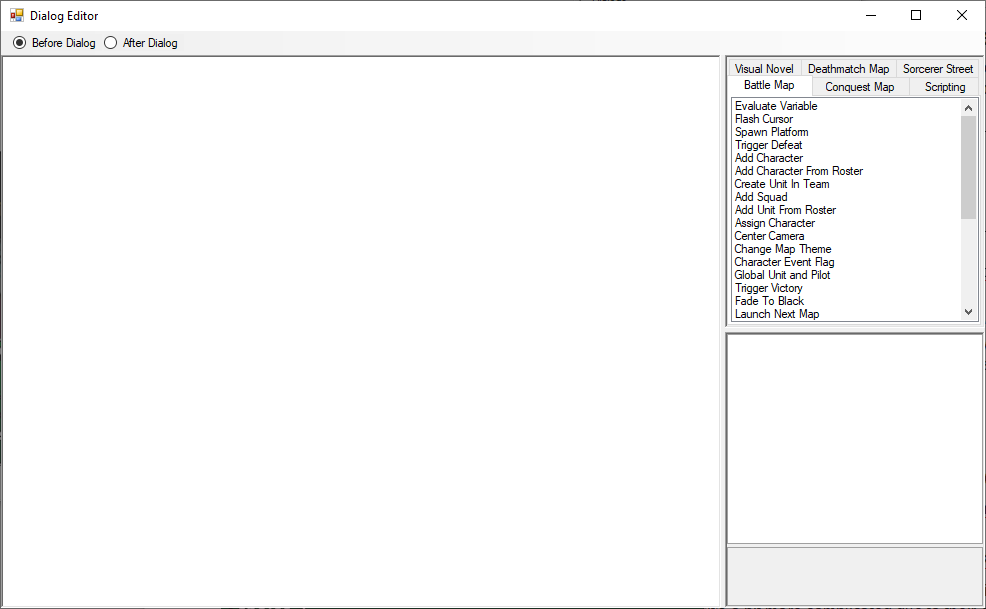
Task: Minimize the Dialog Editor window
Action: 871,16
